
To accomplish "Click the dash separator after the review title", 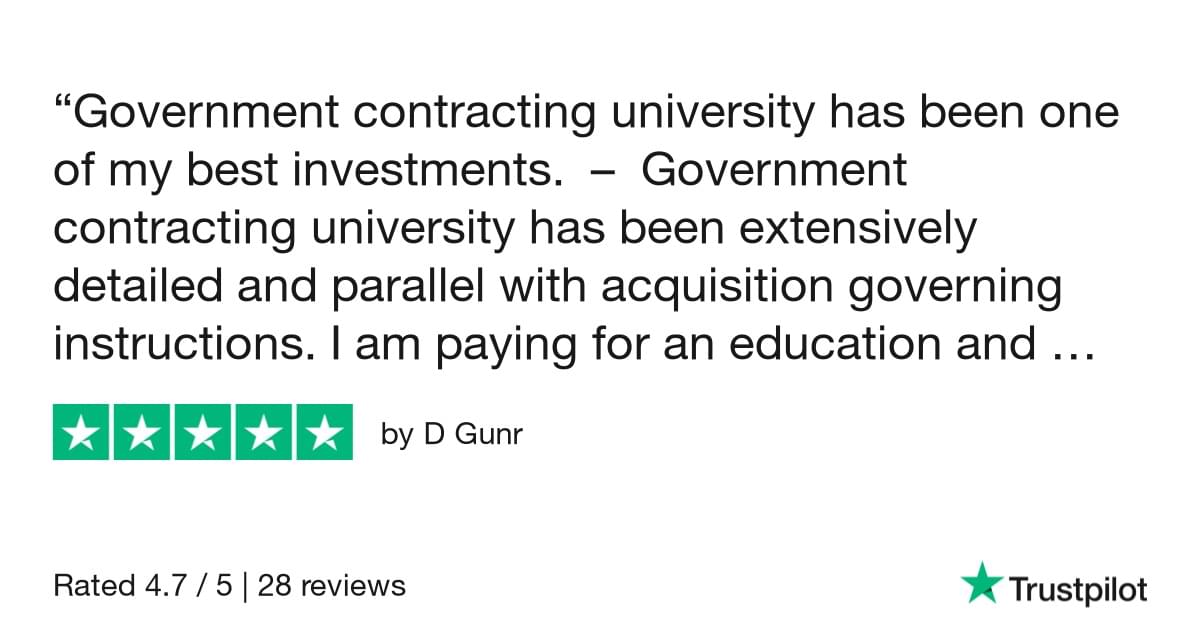I will pyautogui.click(x=596, y=174).
